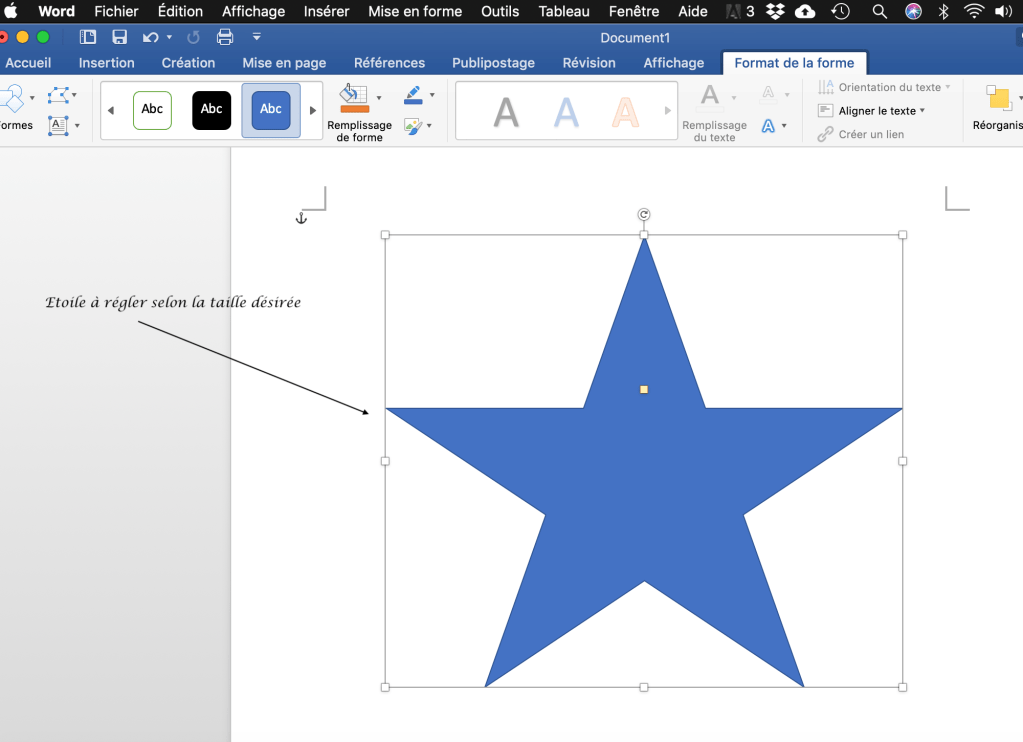Click the print icon in title bar

pos(225,37)
